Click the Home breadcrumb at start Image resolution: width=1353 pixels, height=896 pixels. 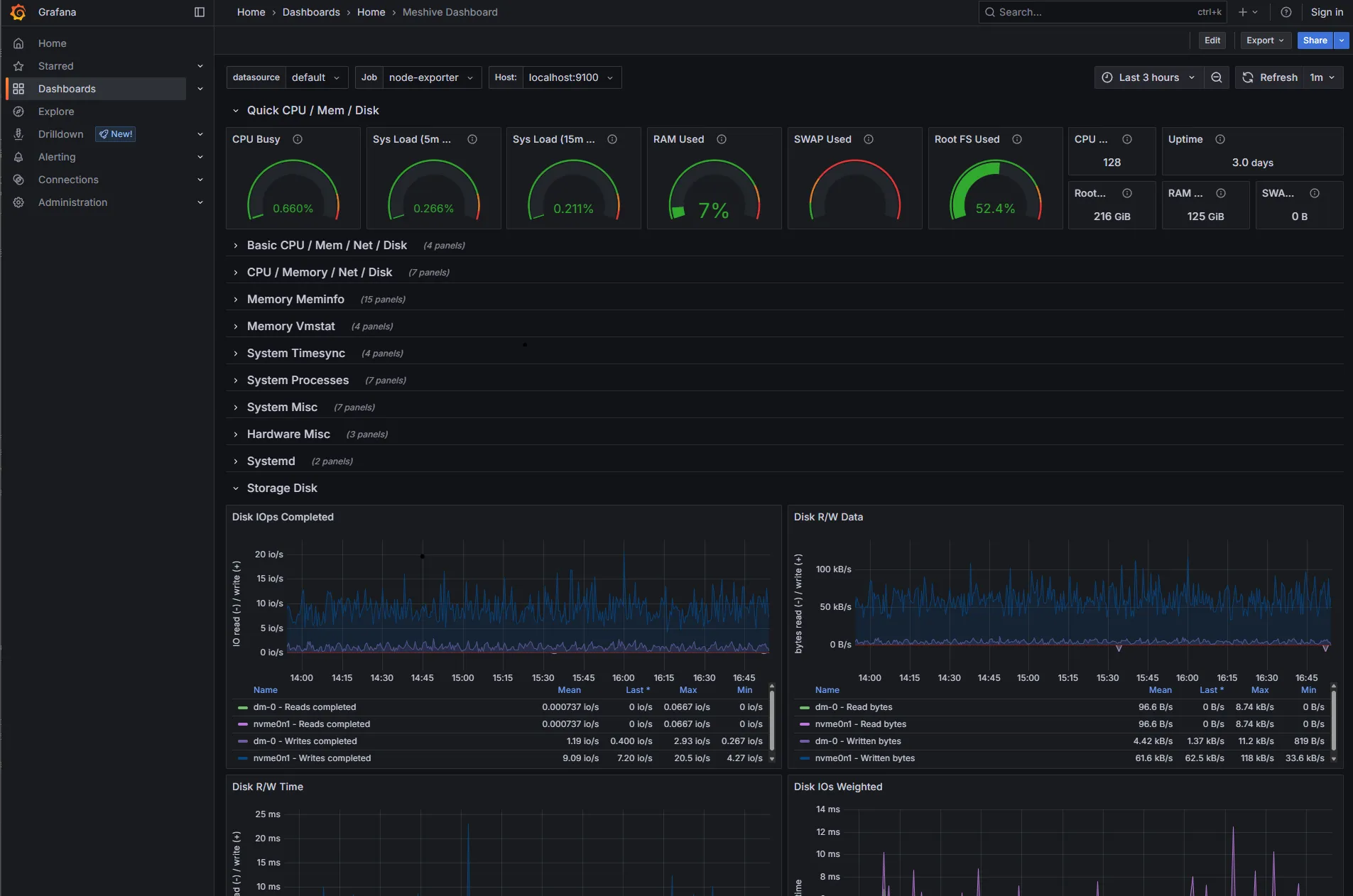click(251, 12)
